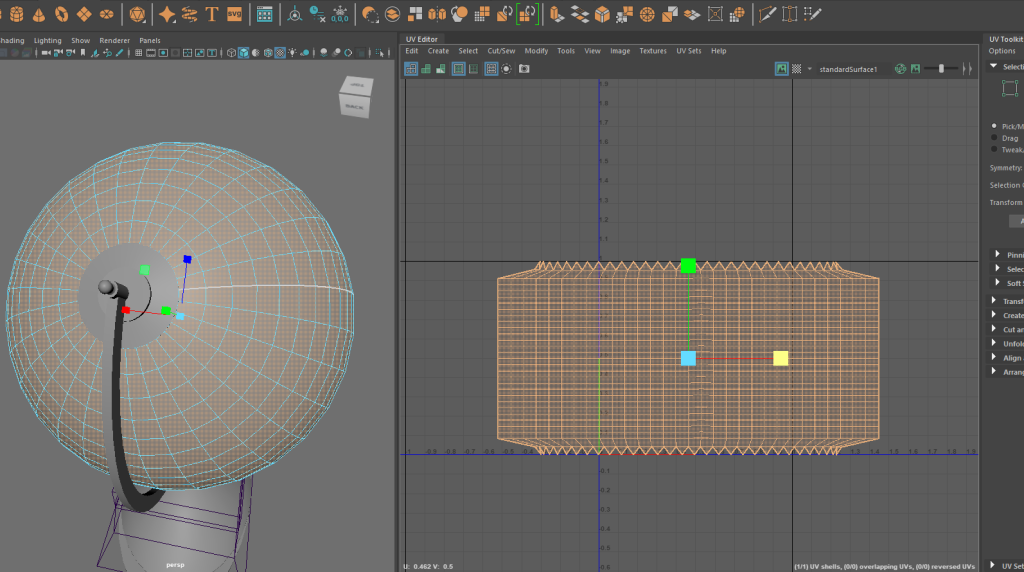Select the Quad Draw pencil tool
Image resolution: width=1024 pixels, height=572 pixels.
tap(812, 14)
